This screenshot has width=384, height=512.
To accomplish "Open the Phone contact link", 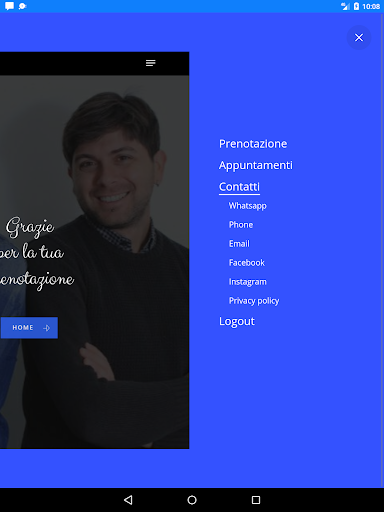I will pos(241,225).
